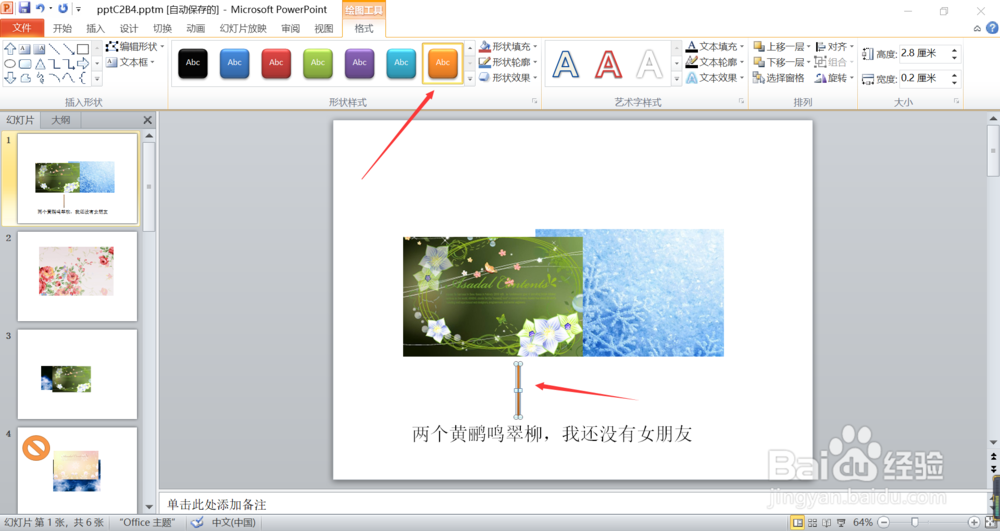1000x531 pixels.
Task: Switch to the 大纲 pane tab
Action: tap(61, 120)
